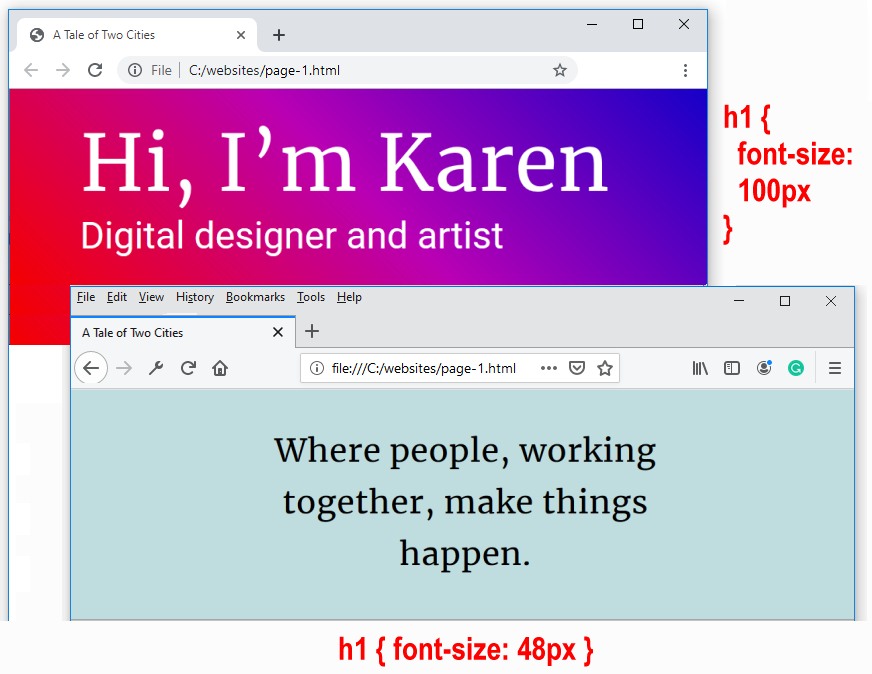This screenshot has width=872, height=674.
Task: Open a new tab in Chrome
Action: coord(279,35)
